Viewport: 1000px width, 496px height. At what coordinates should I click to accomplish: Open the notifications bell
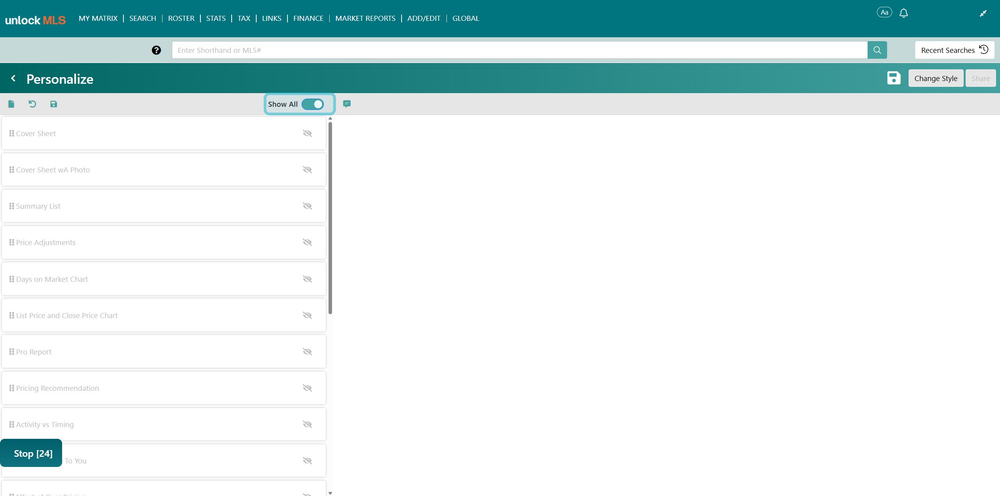pos(903,13)
